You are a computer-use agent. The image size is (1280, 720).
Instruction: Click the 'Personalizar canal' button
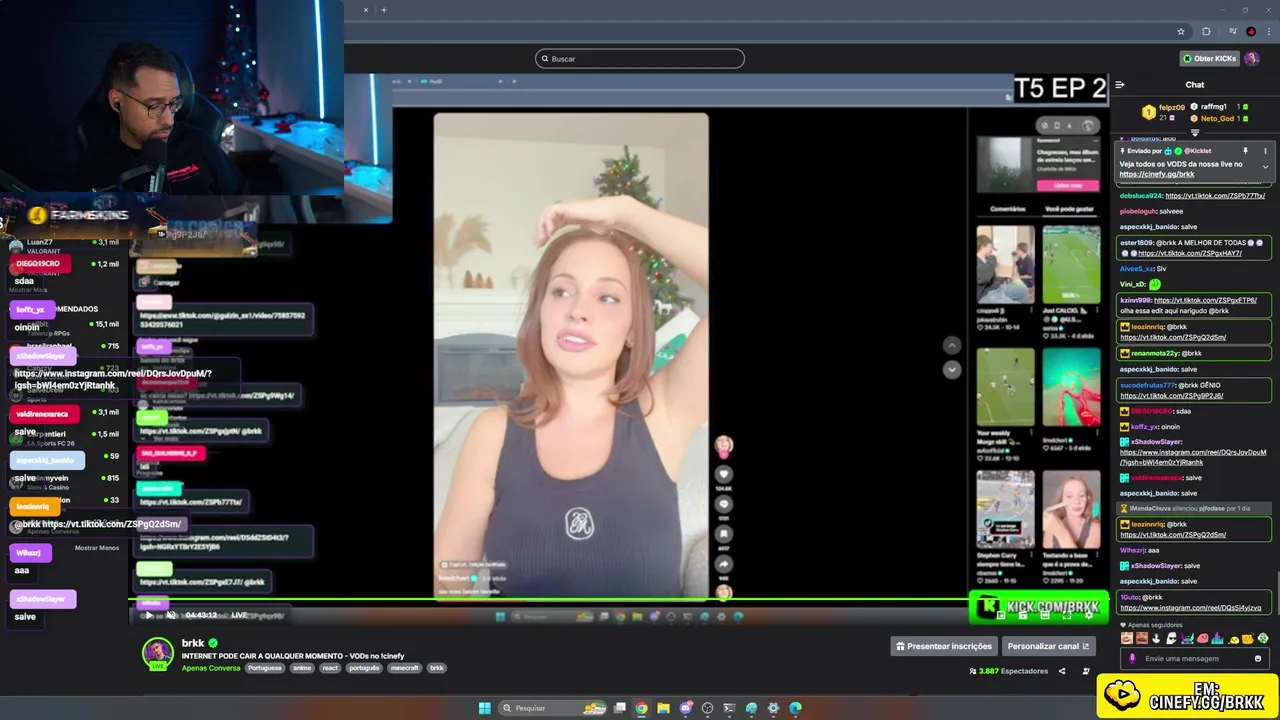pos(1048,646)
